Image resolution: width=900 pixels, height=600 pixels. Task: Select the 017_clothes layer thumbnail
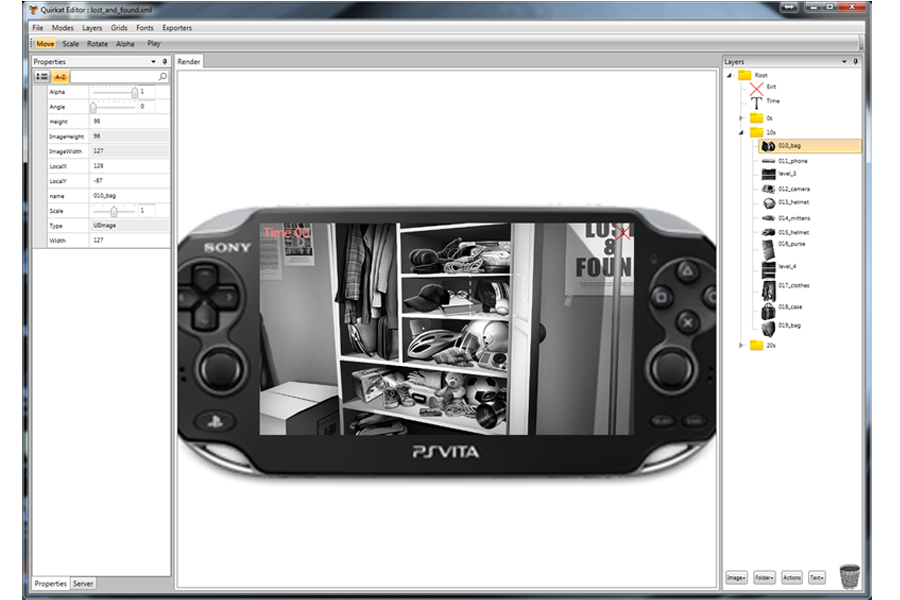pyautogui.click(x=768, y=291)
